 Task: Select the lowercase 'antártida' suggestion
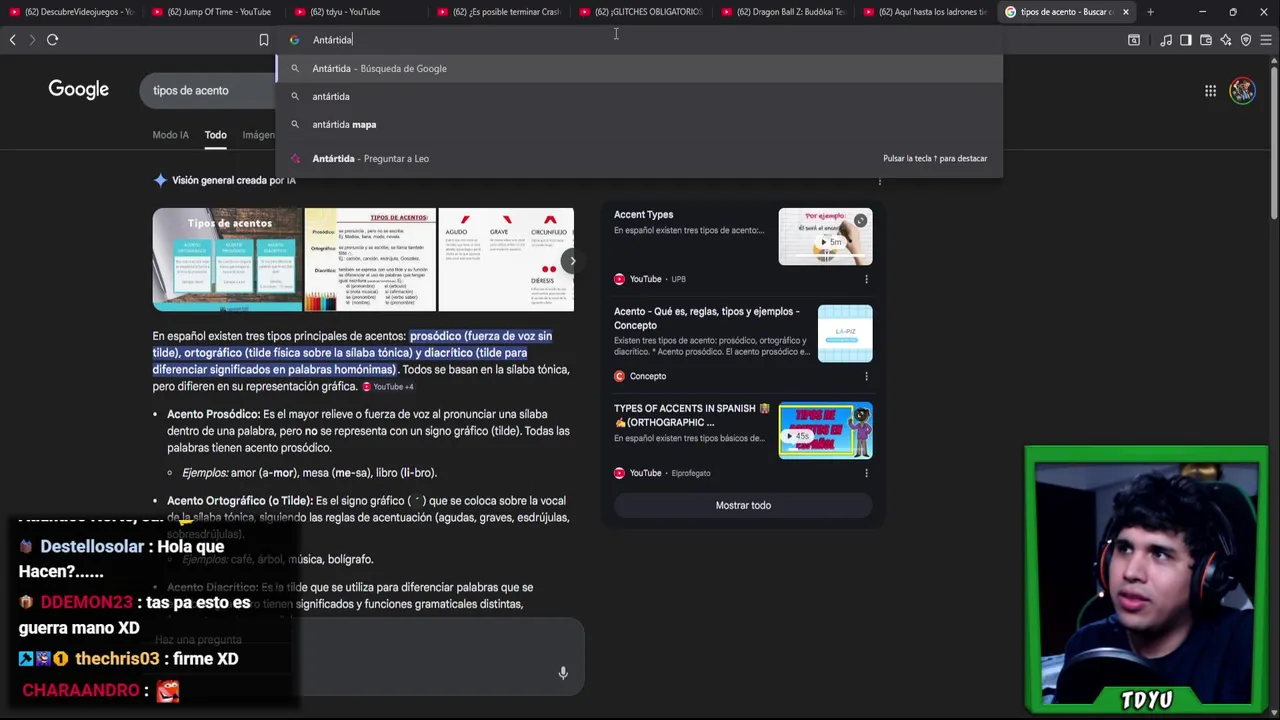coord(639,97)
